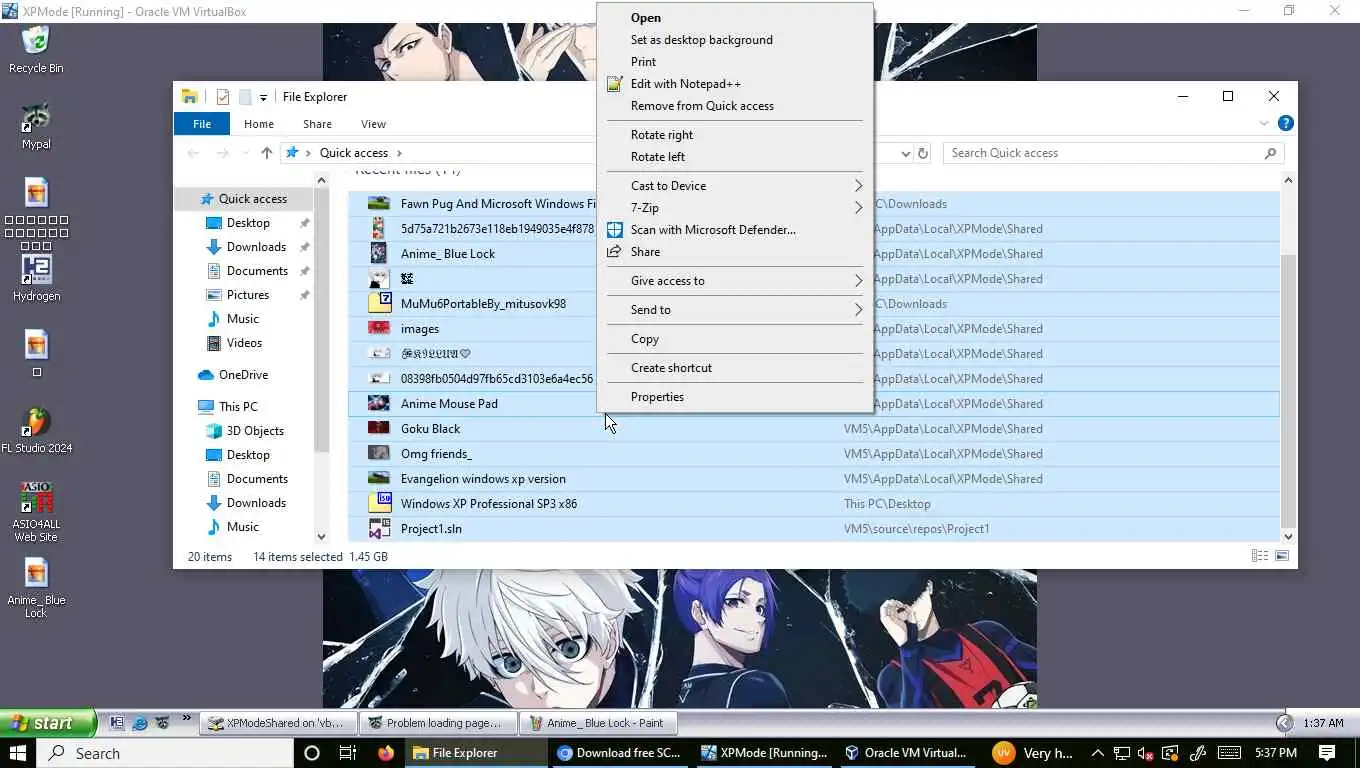Choose Set as desktop background
Image resolution: width=1360 pixels, height=768 pixels.
coord(734,40)
